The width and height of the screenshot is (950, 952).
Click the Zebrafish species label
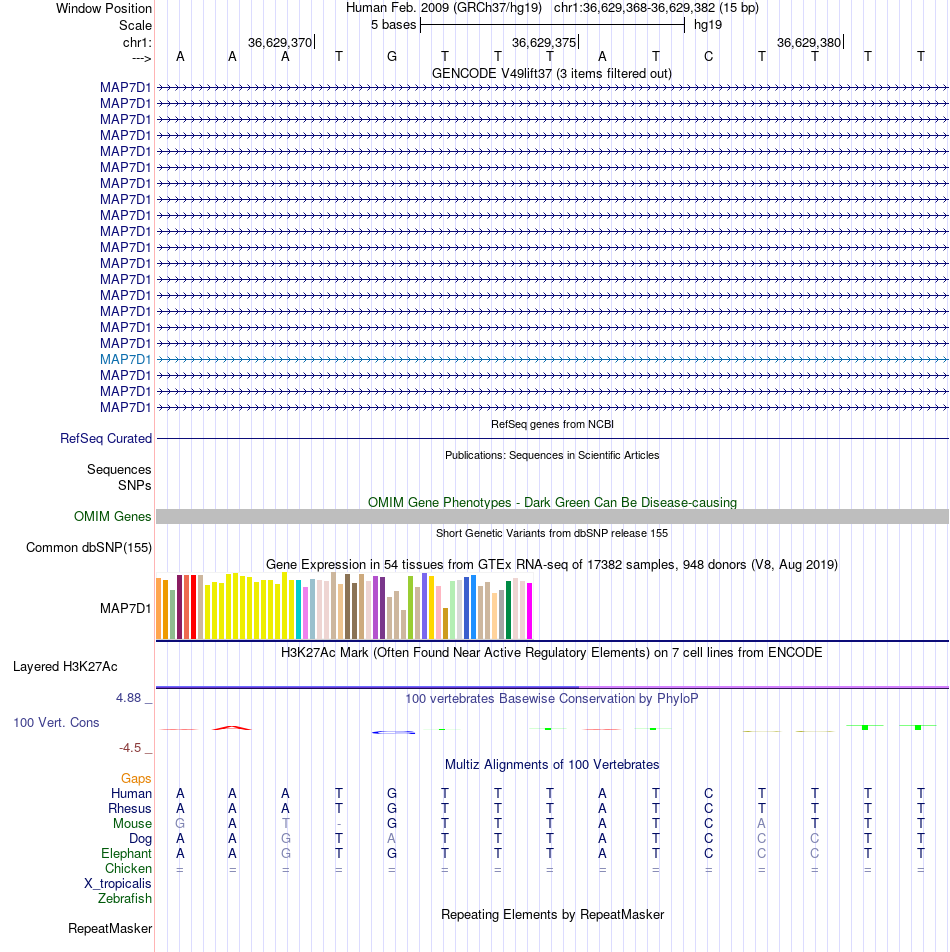click(125, 899)
